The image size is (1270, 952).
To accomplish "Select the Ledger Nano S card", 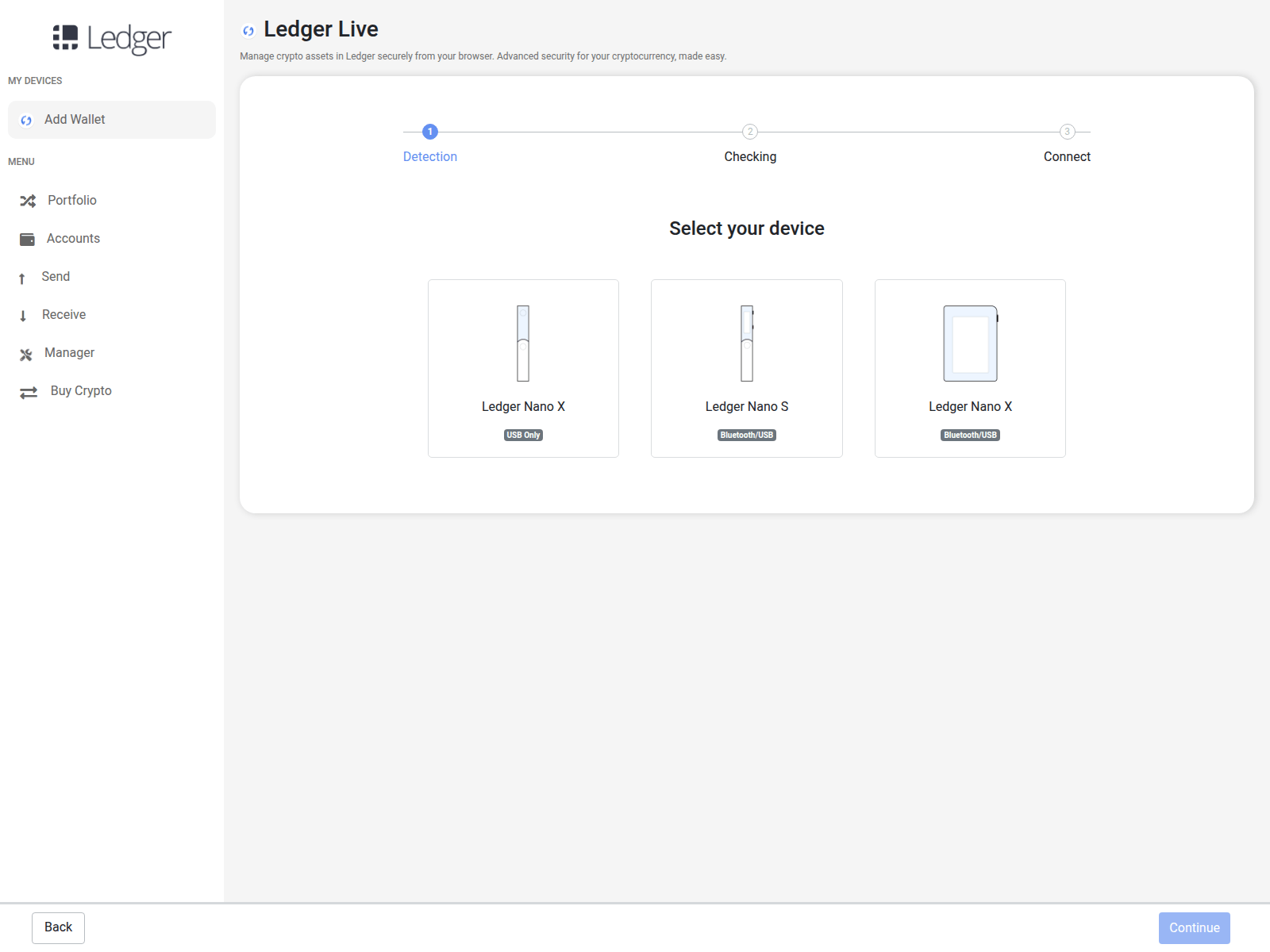I will coord(747,368).
